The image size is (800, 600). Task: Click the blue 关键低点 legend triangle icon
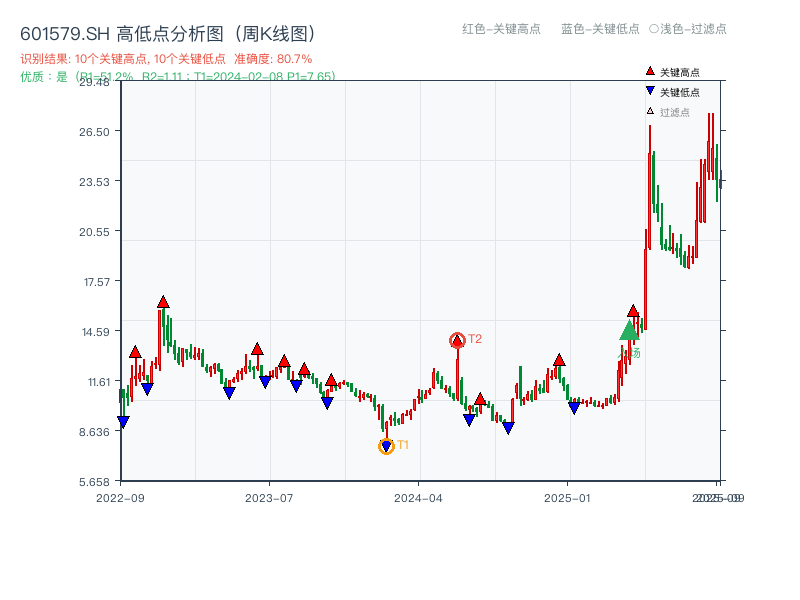click(x=650, y=91)
